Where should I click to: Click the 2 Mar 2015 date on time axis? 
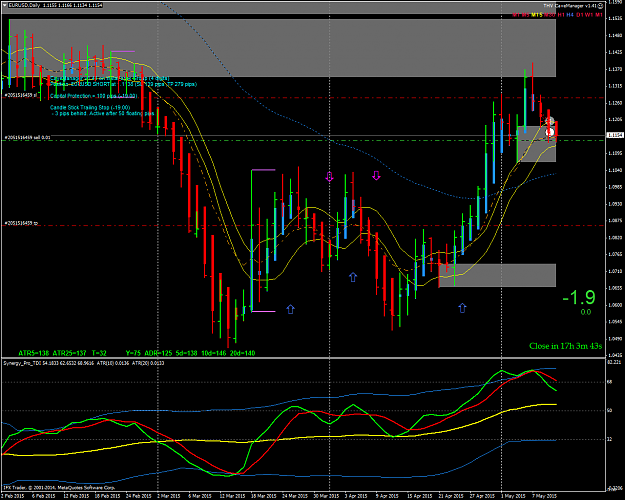(x=167, y=496)
